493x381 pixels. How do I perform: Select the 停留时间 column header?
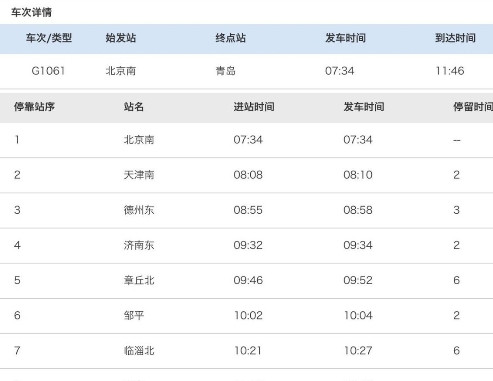coord(473,107)
